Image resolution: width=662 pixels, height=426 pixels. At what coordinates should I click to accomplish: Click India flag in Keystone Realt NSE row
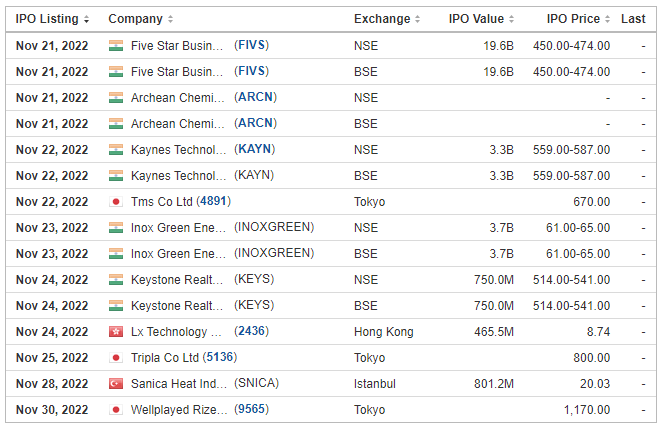[x=116, y=280]
